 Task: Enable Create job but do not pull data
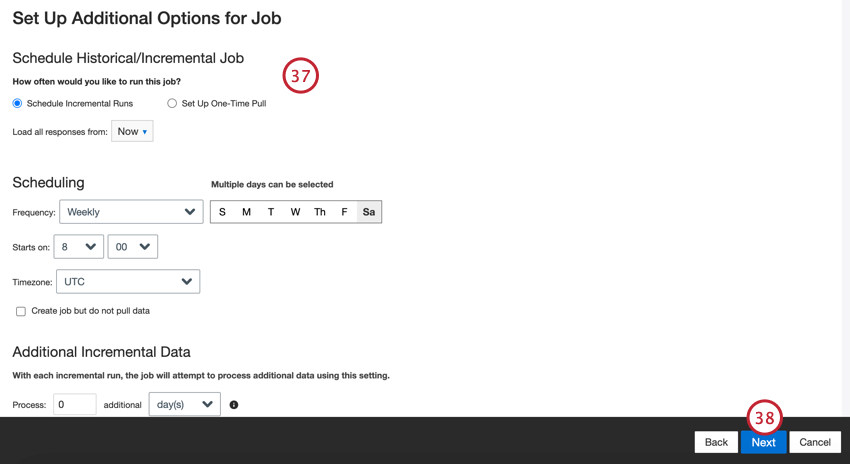(x=21, y=311)
